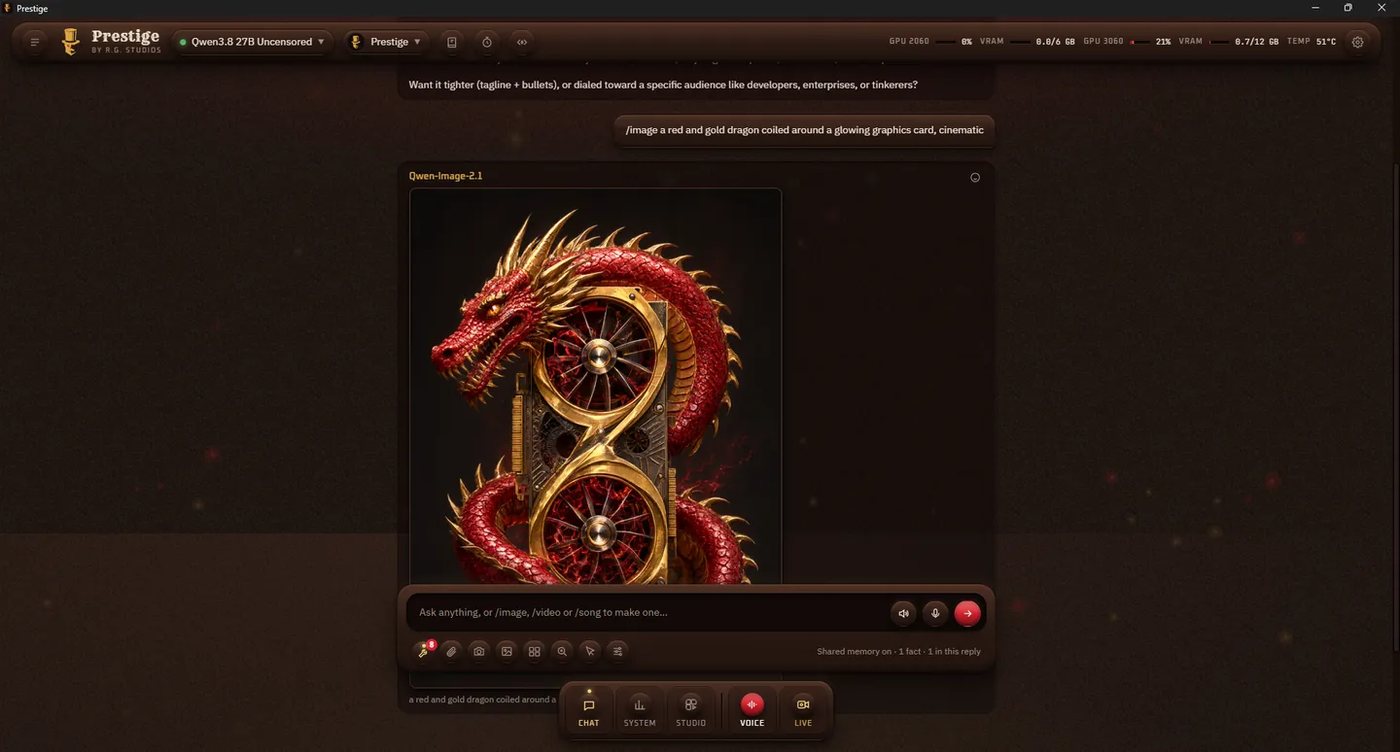This screenshot has width=1400, height=752.
Task: Open the sliders tuning icon
Action: coord(618,651)
